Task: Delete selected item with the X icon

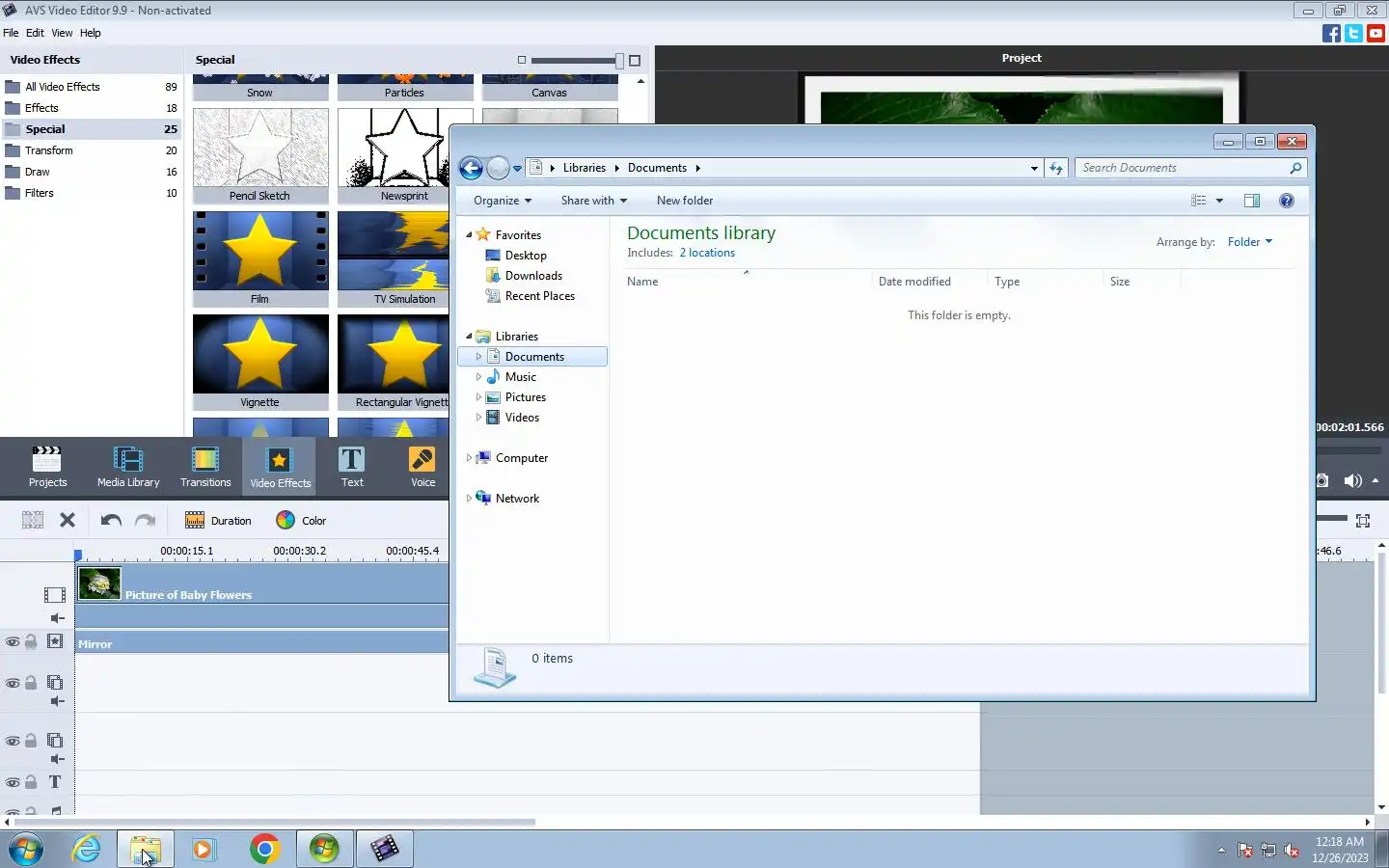Action: click(68, 521)
